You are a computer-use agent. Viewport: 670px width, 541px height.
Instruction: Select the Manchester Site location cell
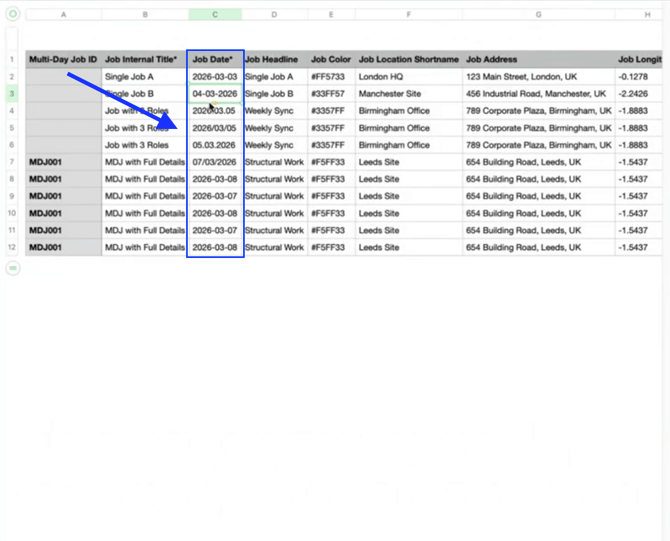408,94
